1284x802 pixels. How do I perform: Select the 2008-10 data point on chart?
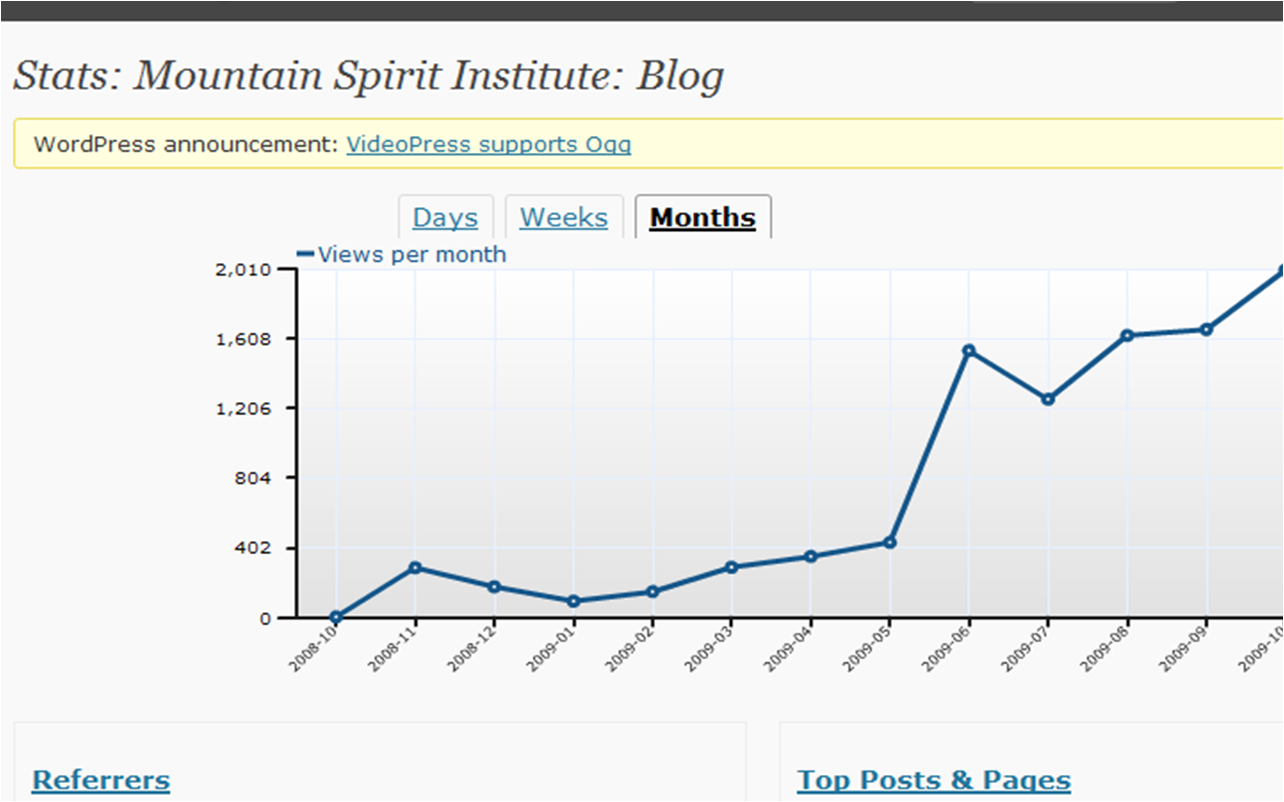336,617
